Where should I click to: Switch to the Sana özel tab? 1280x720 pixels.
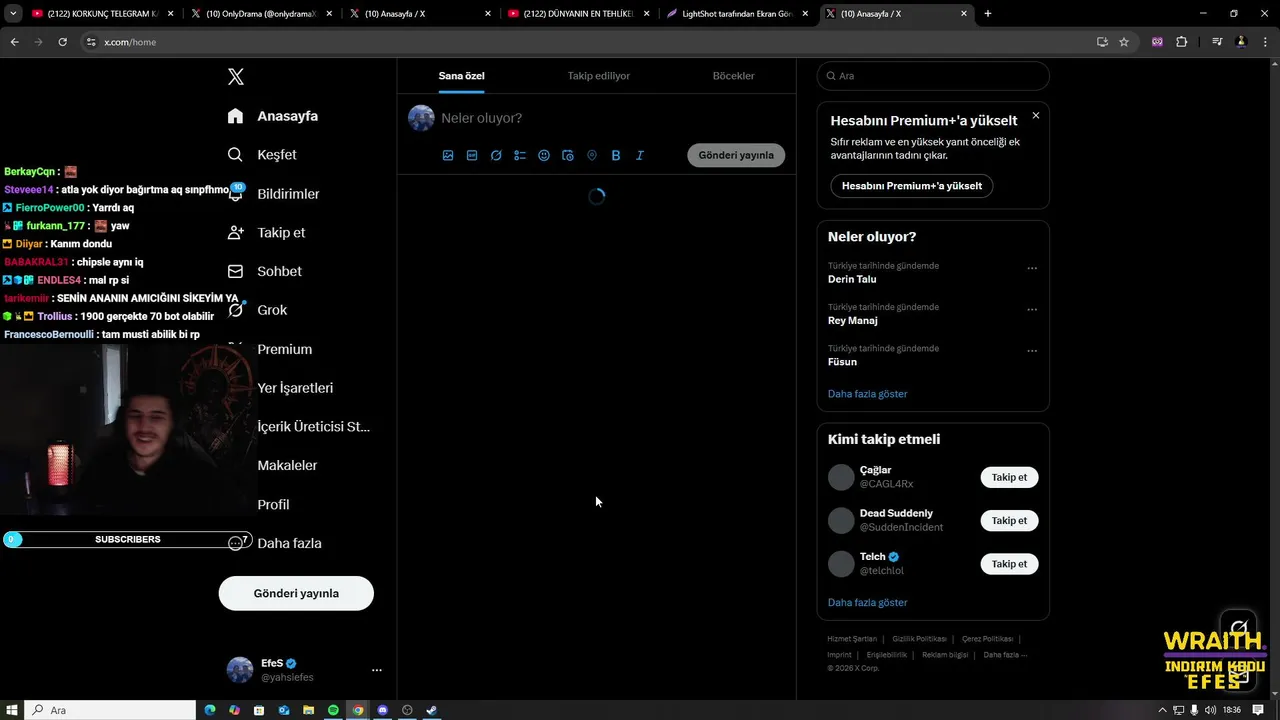461,76
